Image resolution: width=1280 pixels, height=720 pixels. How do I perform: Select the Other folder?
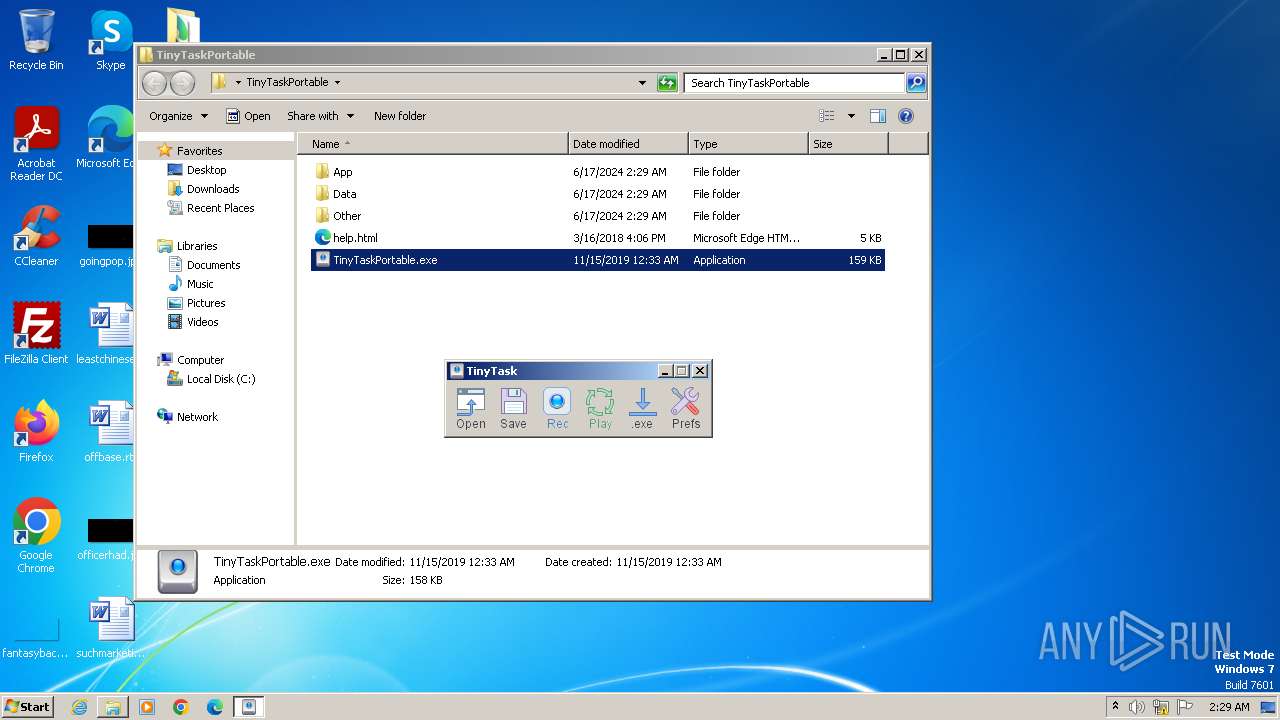[x=598, y=216]
